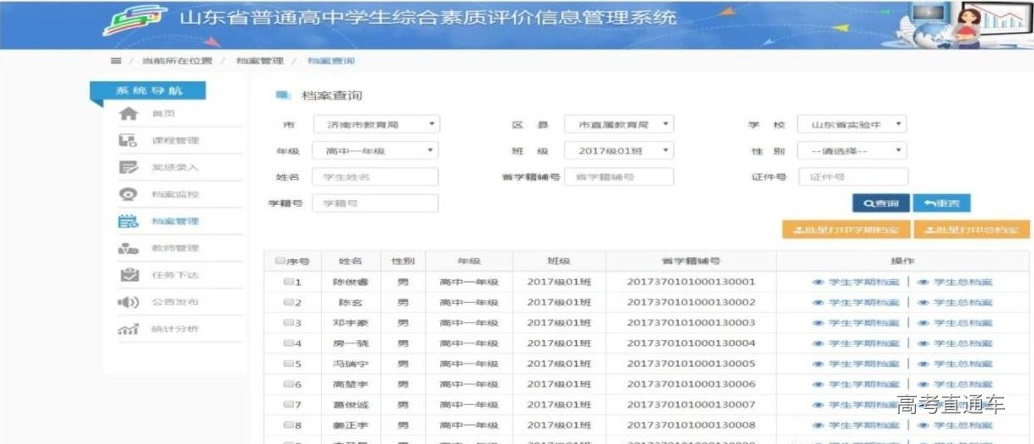This screenshot has height=444, width=1034.
Task: Click the 任务下达 checkmark icon
Action: tap(128, 275)
